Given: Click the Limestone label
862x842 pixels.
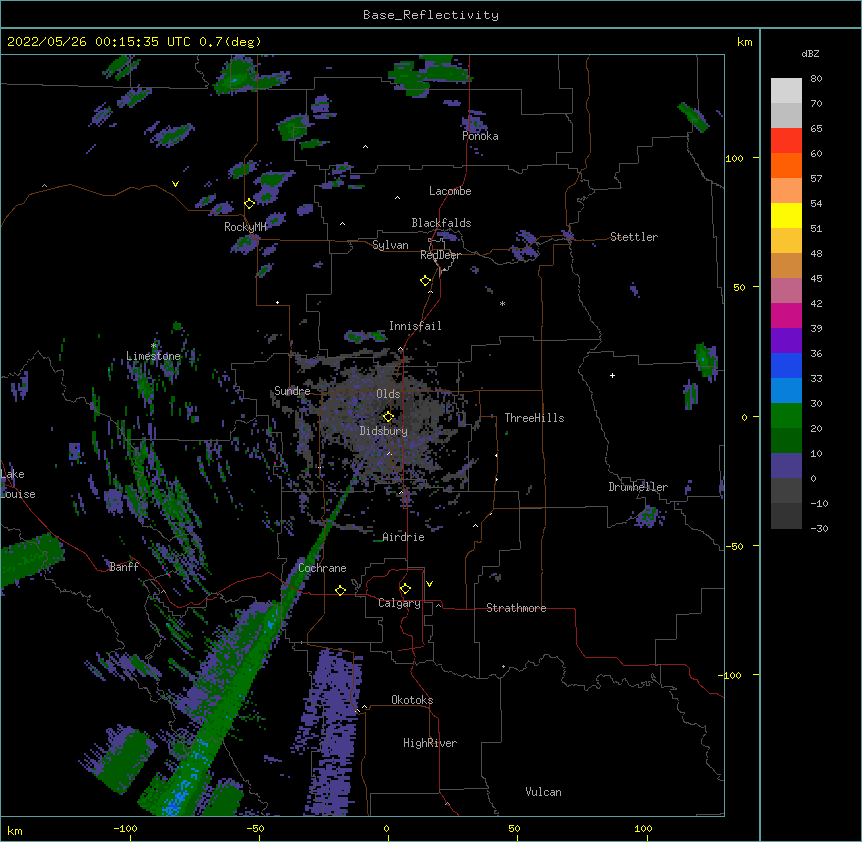Looking at the screenshot, I should [x=153, y=356].
